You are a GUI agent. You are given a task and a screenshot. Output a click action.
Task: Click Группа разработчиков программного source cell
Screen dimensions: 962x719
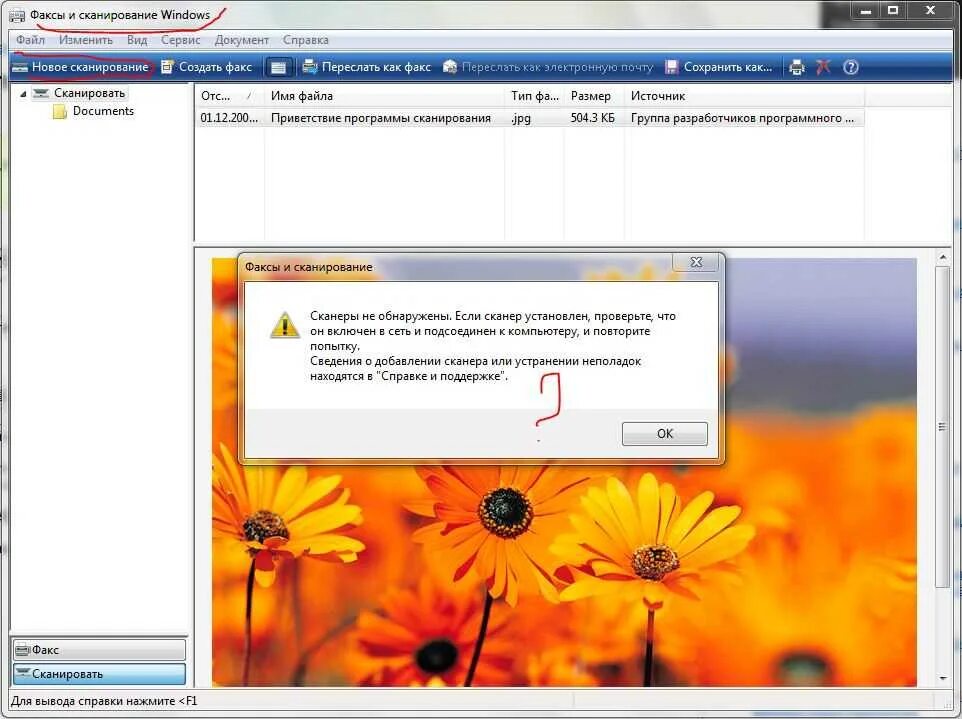click(742, 118)
